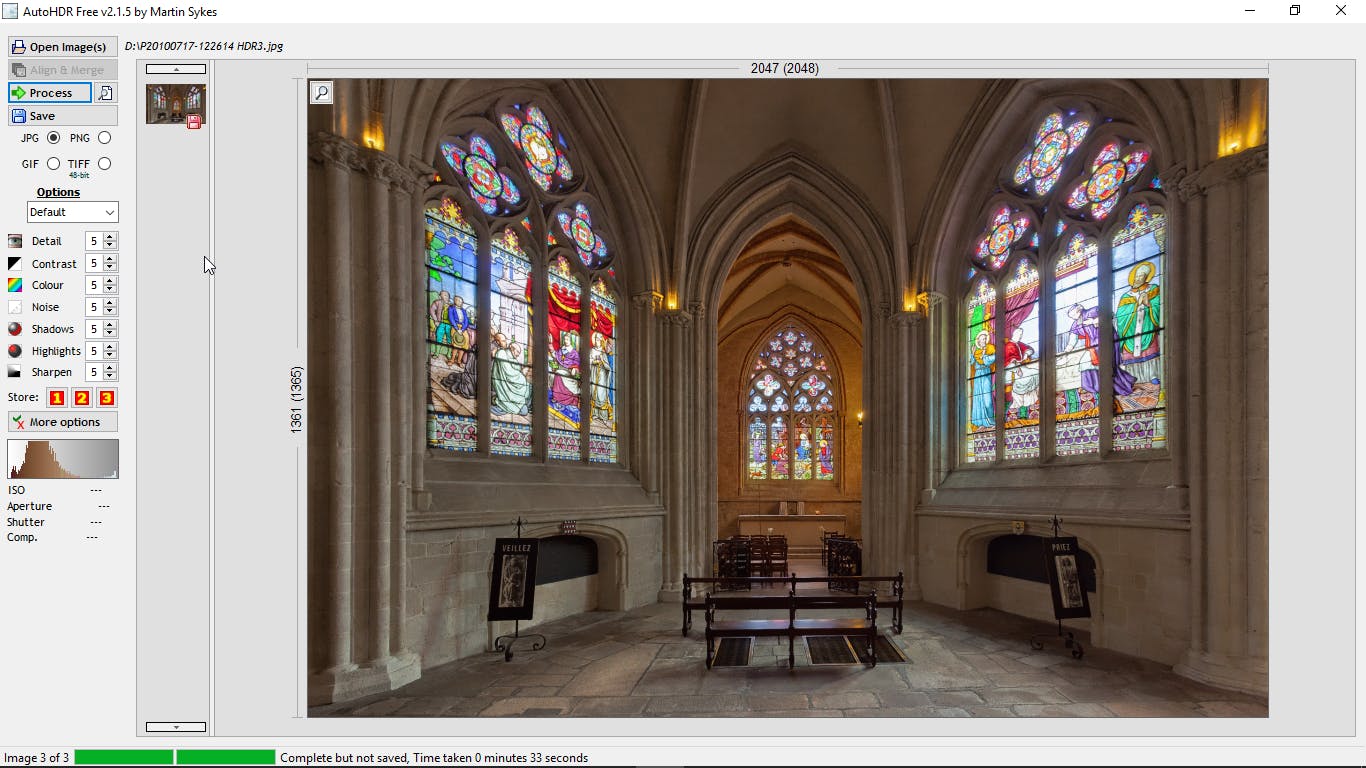1366x768 pixels.
Task: Choose Store slot 3
Action: [106, 398]
